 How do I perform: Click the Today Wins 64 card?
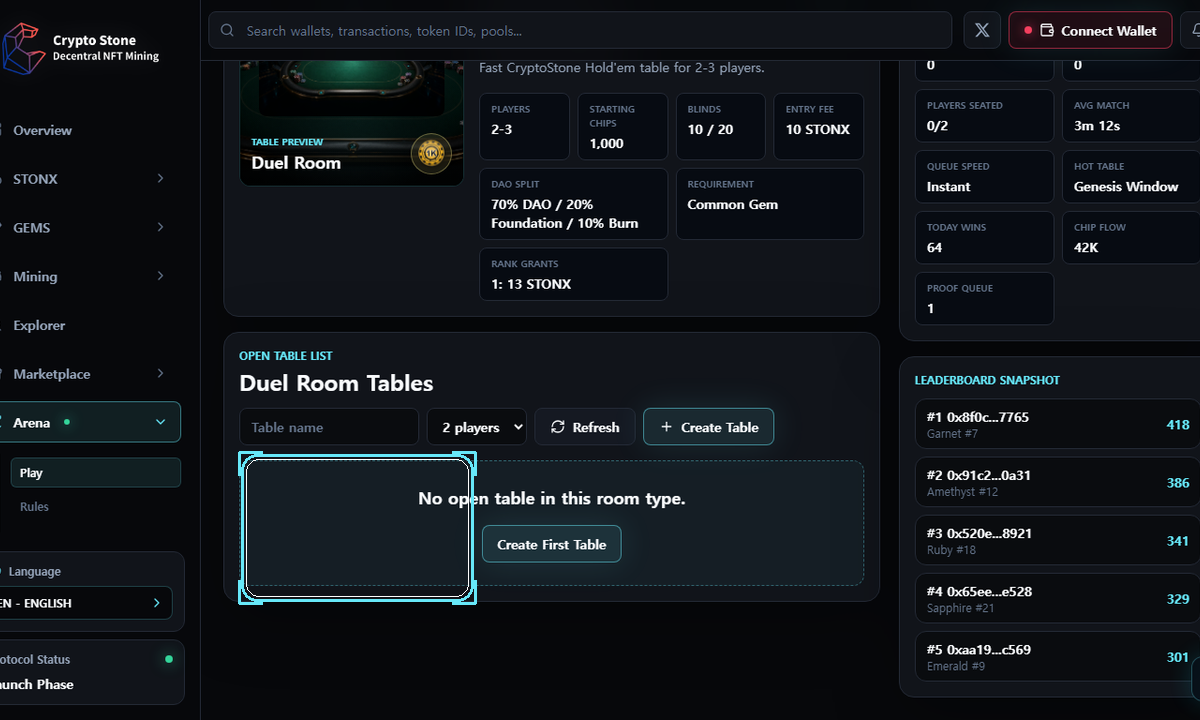(984, 238)
